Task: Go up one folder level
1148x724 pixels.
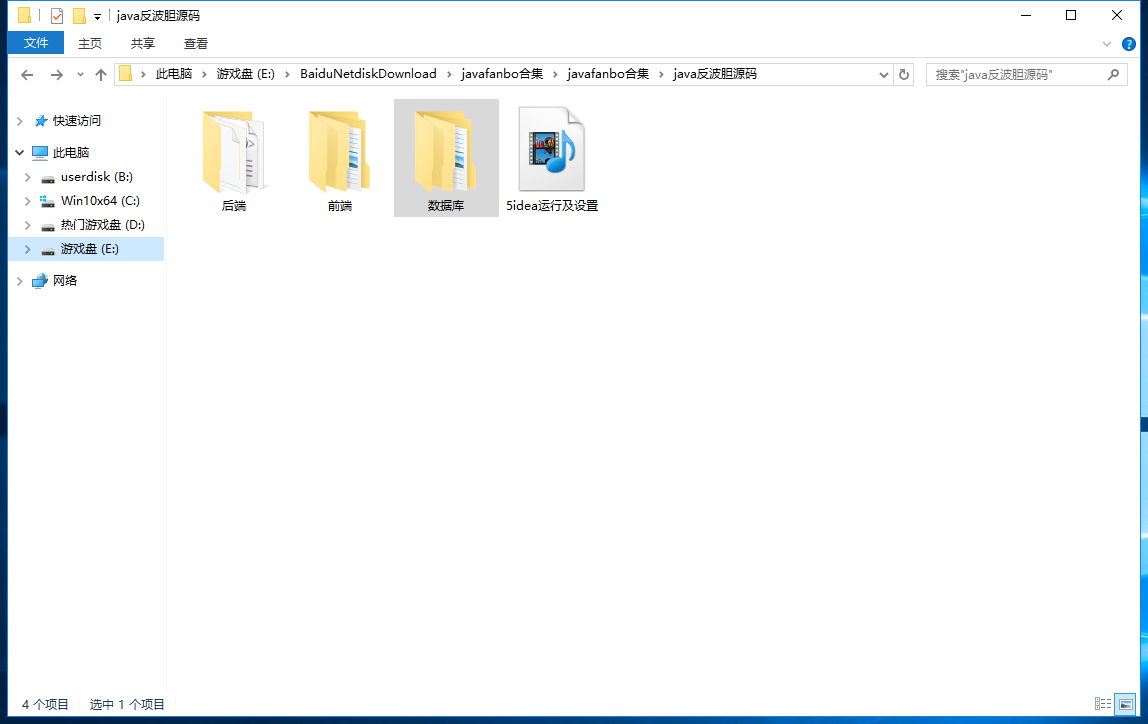Action: [101, 75]
